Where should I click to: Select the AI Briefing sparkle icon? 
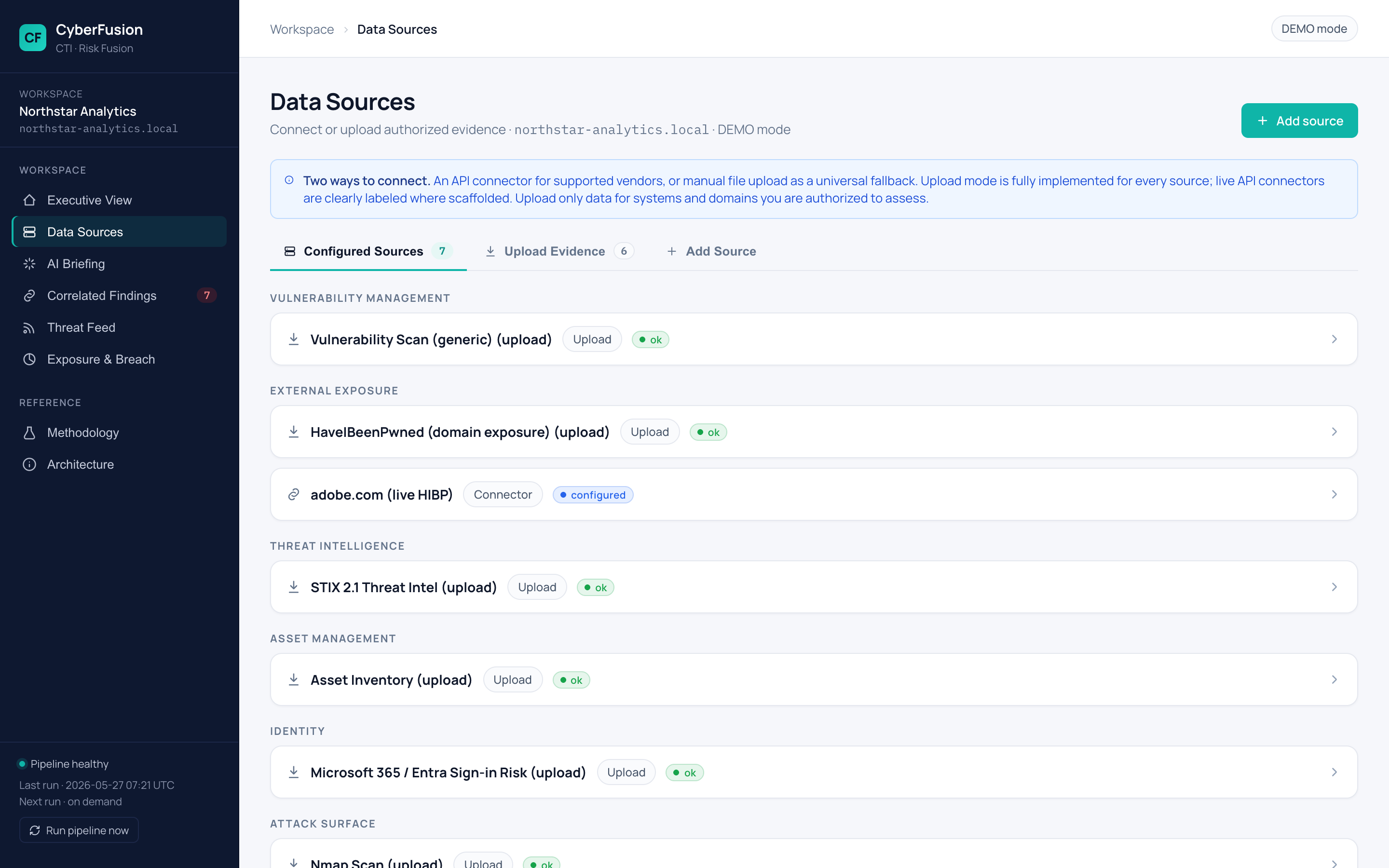tap(29, 263)
